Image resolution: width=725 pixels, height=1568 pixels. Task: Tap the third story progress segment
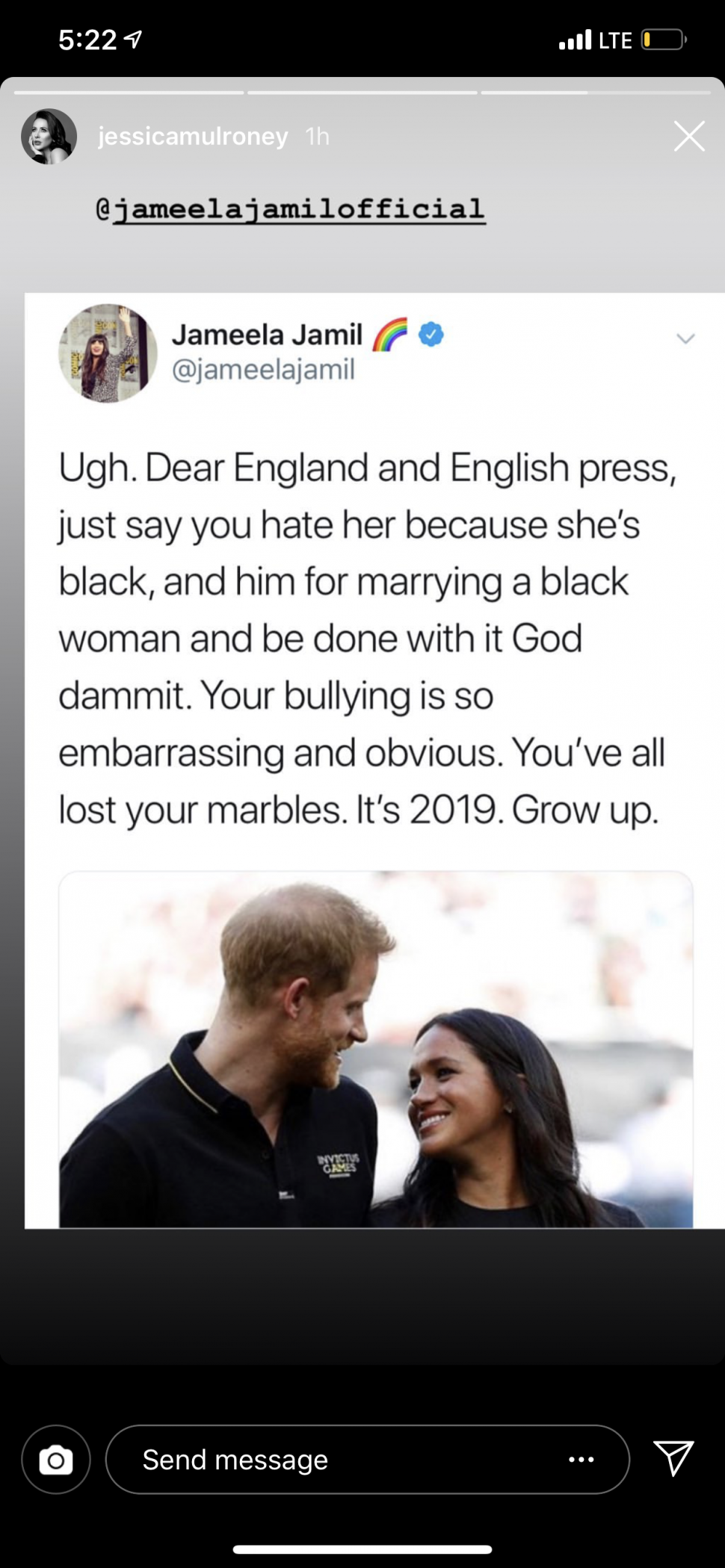[596, 93]
